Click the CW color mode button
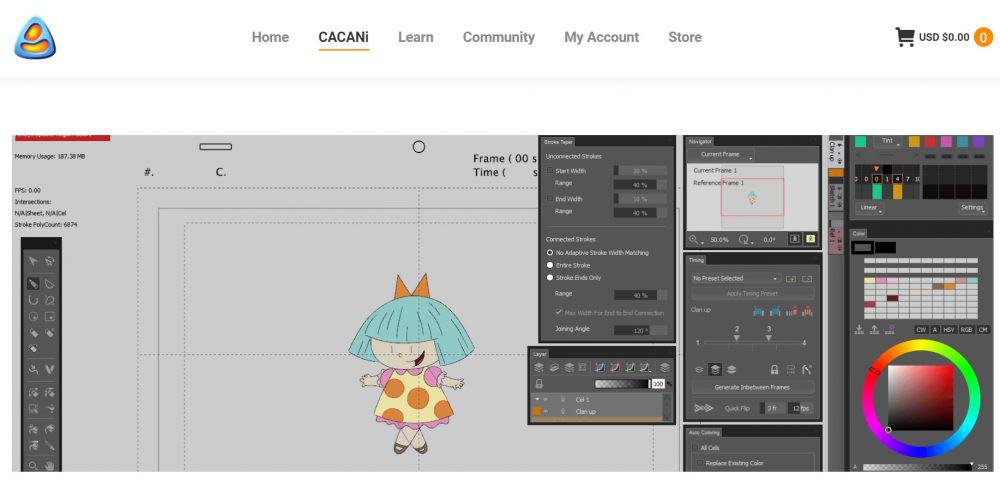This screenshot has height=481, width=1000. coord(921,329)
